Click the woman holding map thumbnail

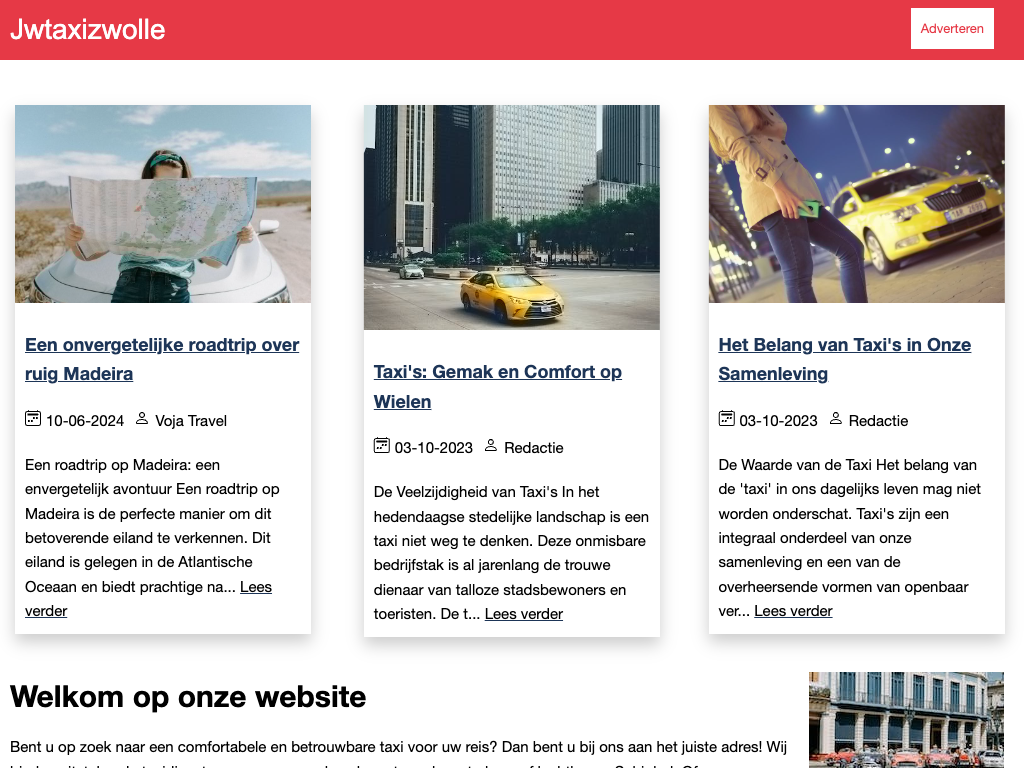point(163,204)
